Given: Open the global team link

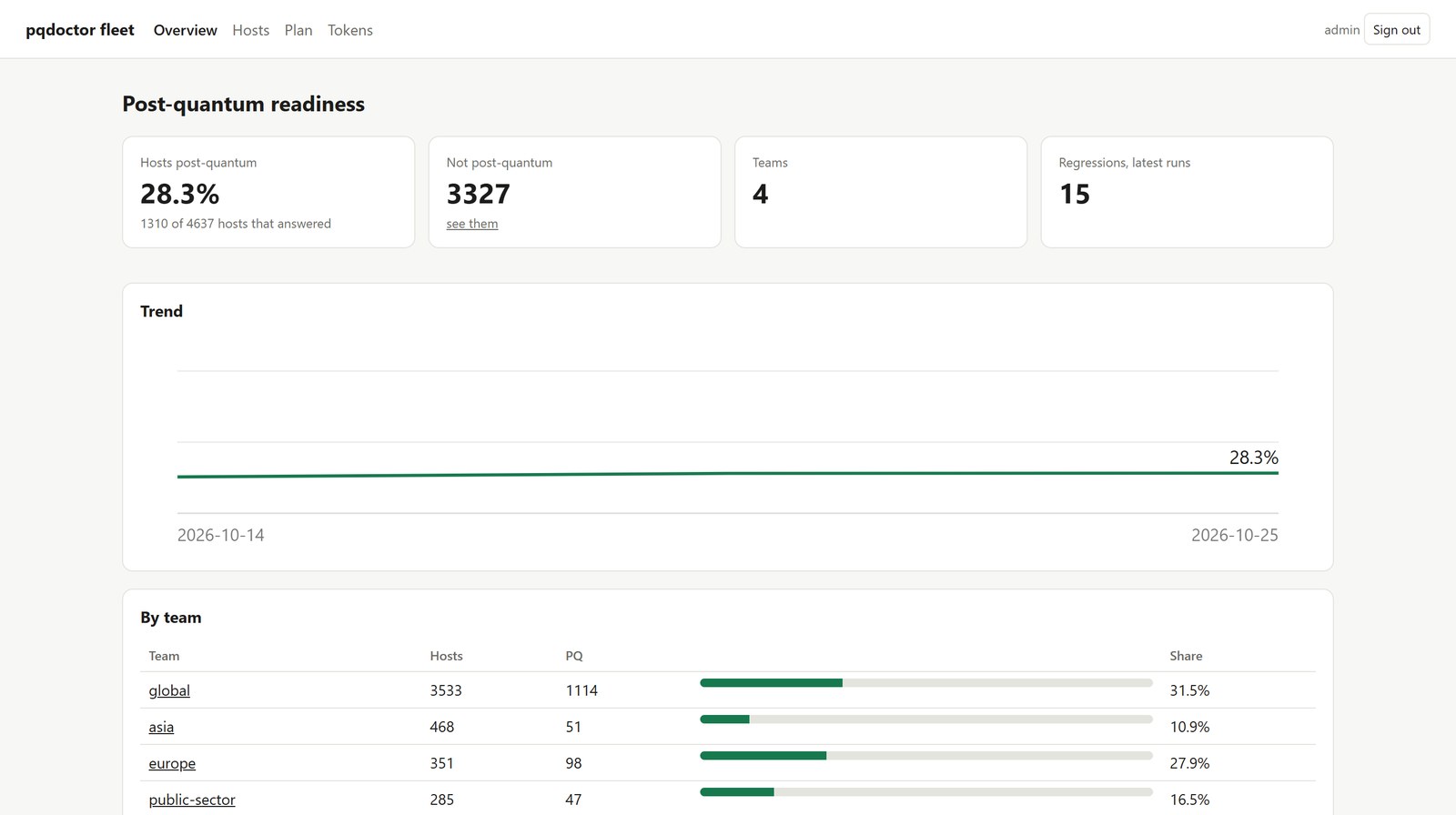Looking at the screenshot, I should 169,690.
